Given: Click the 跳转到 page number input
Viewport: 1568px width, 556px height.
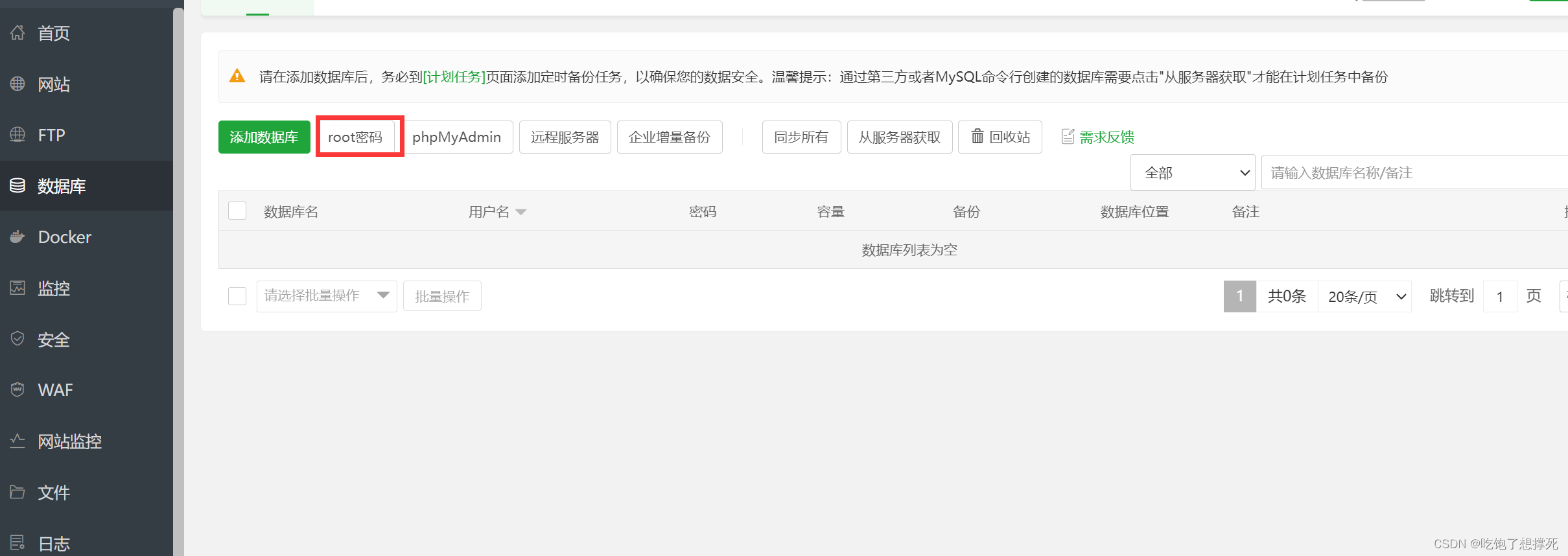Looking at the screenshot, I should coord(1500,296).
